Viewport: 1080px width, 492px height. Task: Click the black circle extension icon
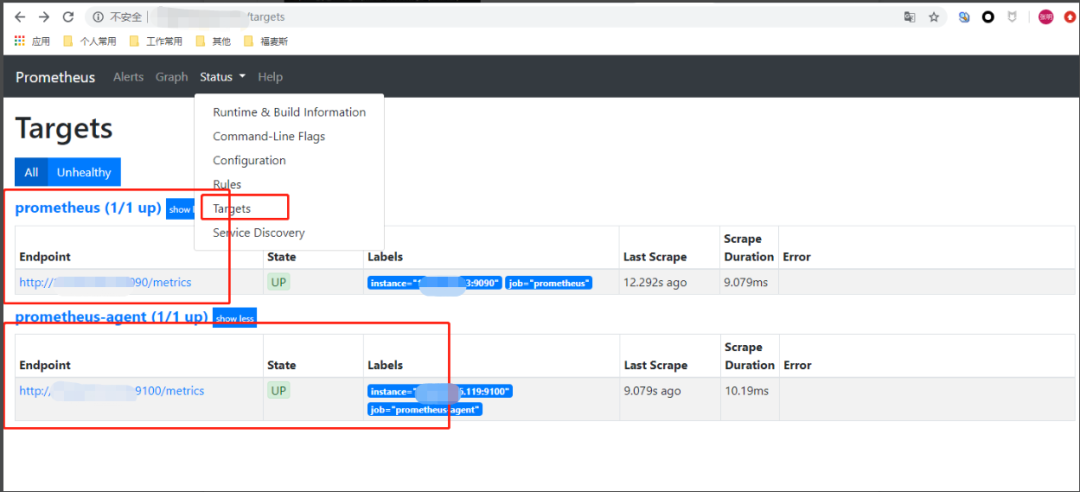point(988,17)
